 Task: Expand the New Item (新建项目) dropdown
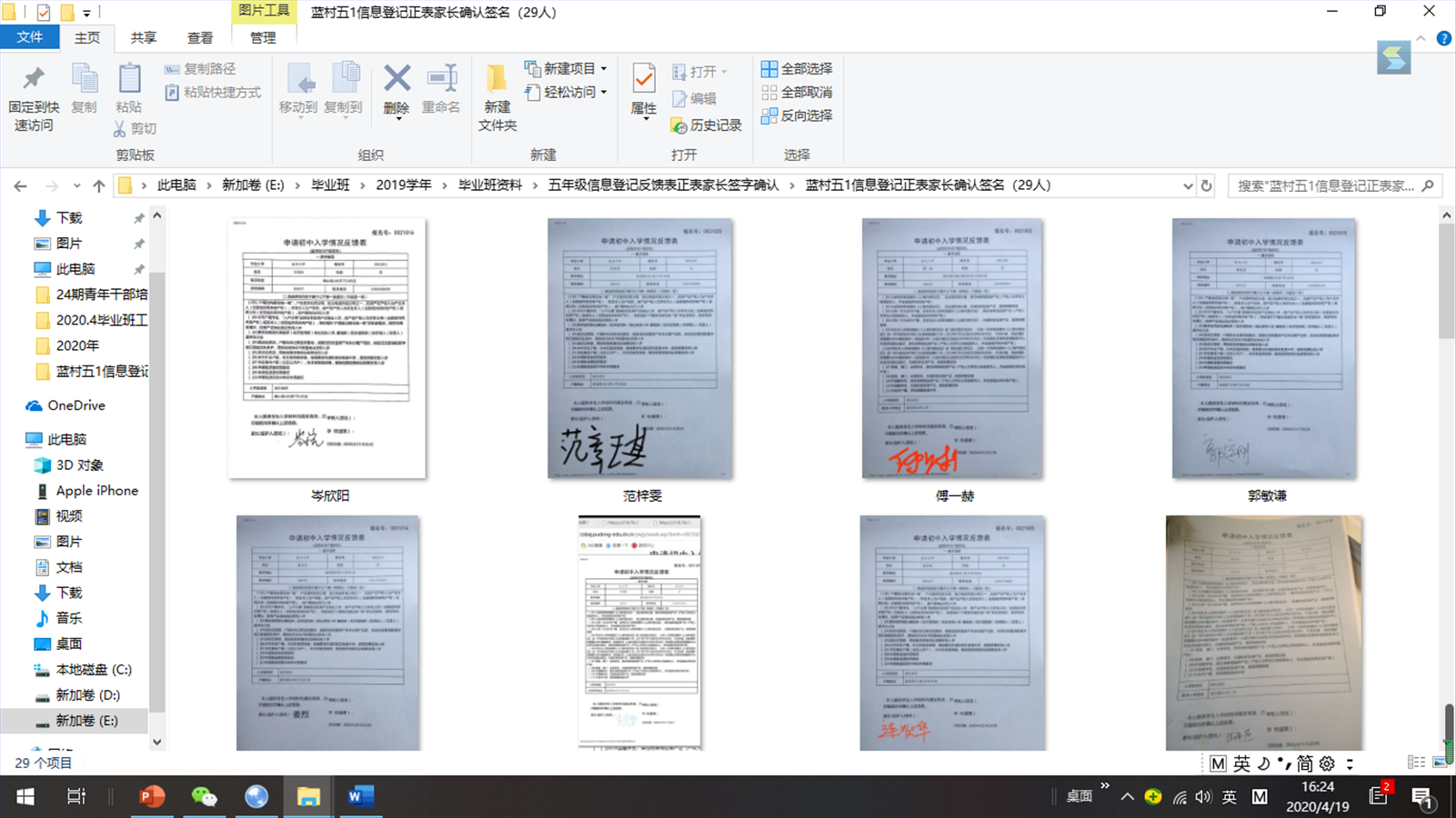click(x=603, y=69)
